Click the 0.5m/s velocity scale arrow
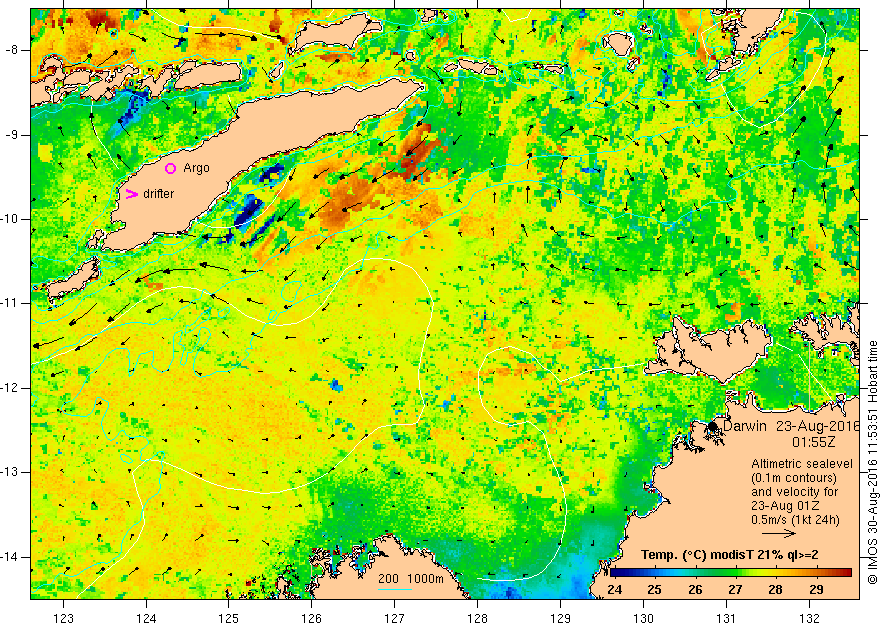Image resolution: width=880 pixels, height=630 pixels. point(779,533)
